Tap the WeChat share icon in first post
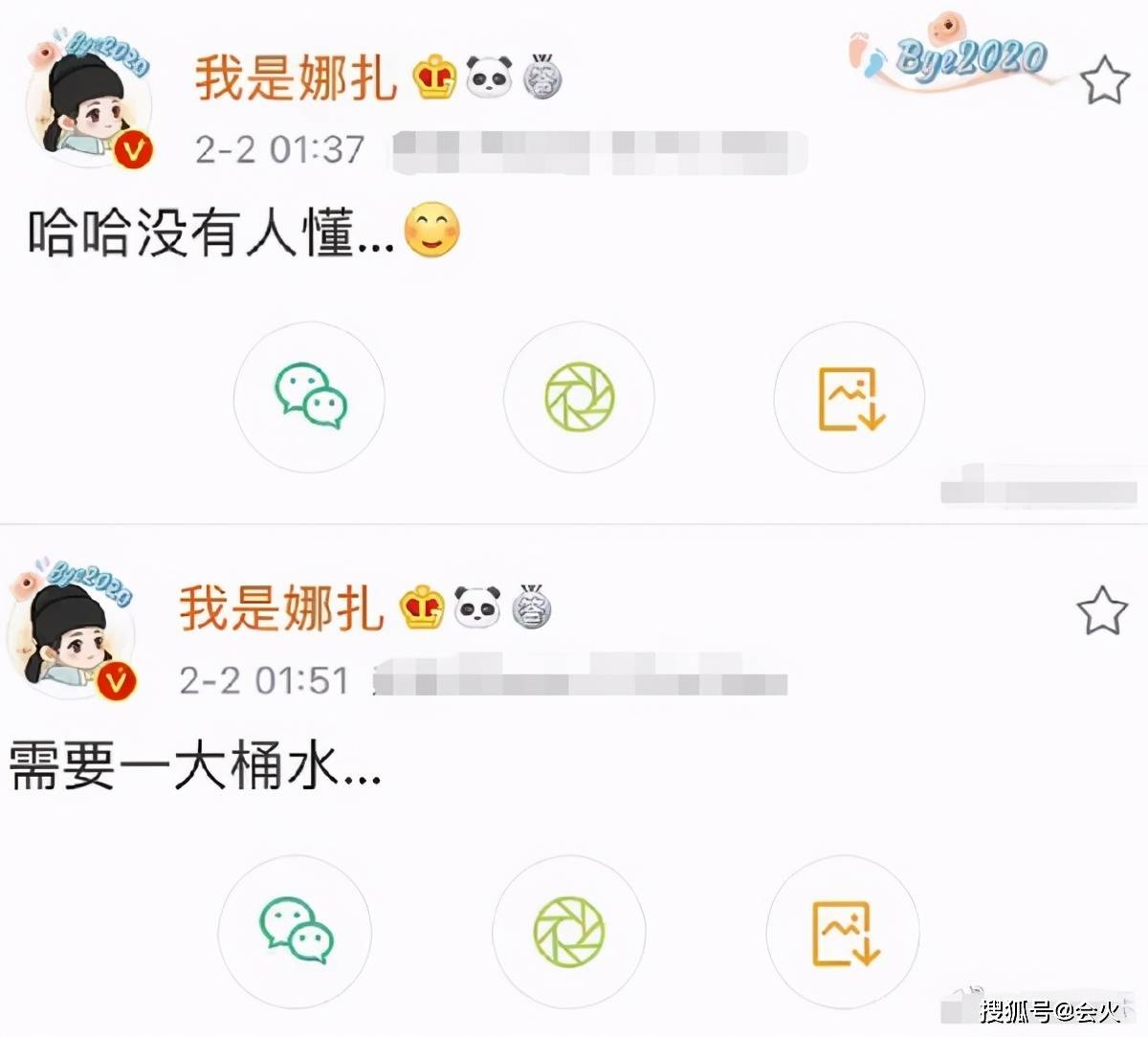Image resolution: width=1148 pixels, height=1037 pixels. (x=309, y=397)
